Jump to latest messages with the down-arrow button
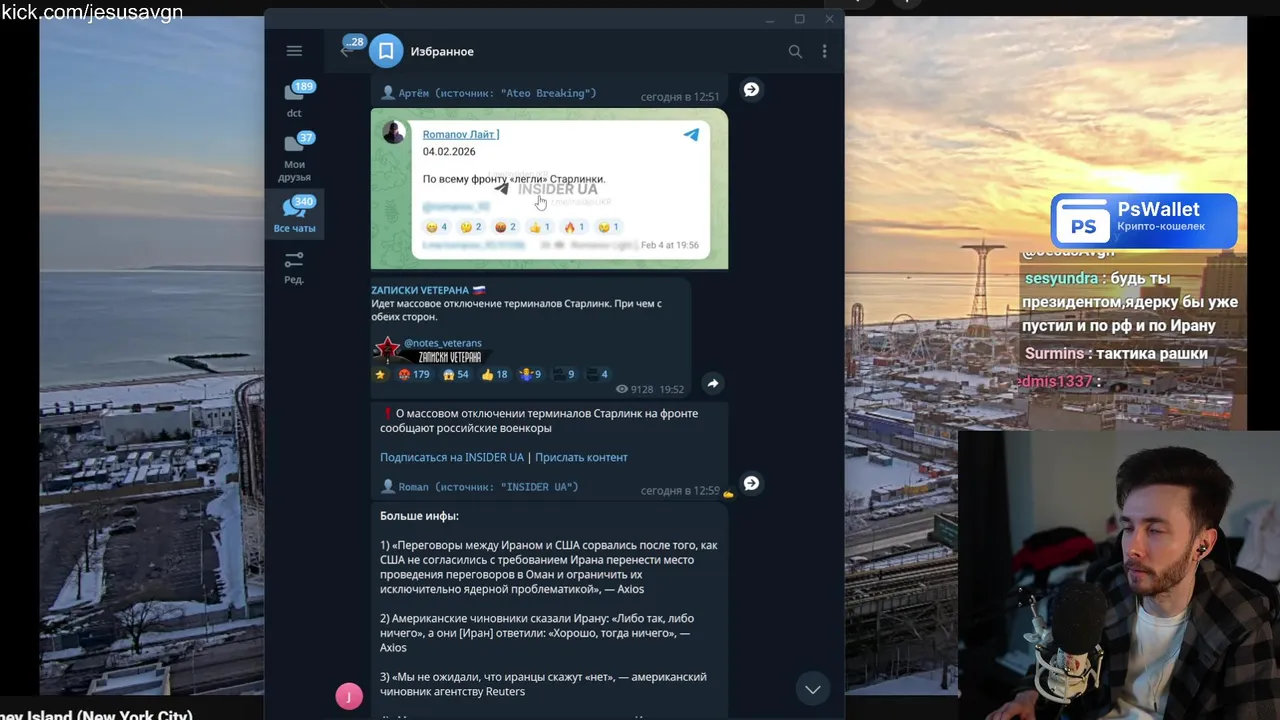The height and width of the screenshot is (720, 1280). pos(813,689)
